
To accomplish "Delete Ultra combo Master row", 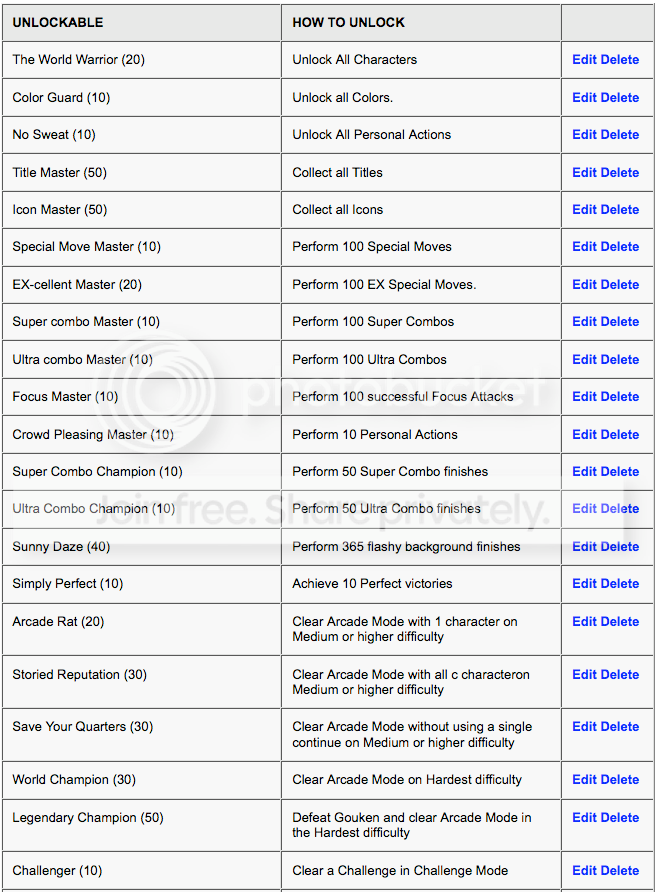I will click(620, 360).
